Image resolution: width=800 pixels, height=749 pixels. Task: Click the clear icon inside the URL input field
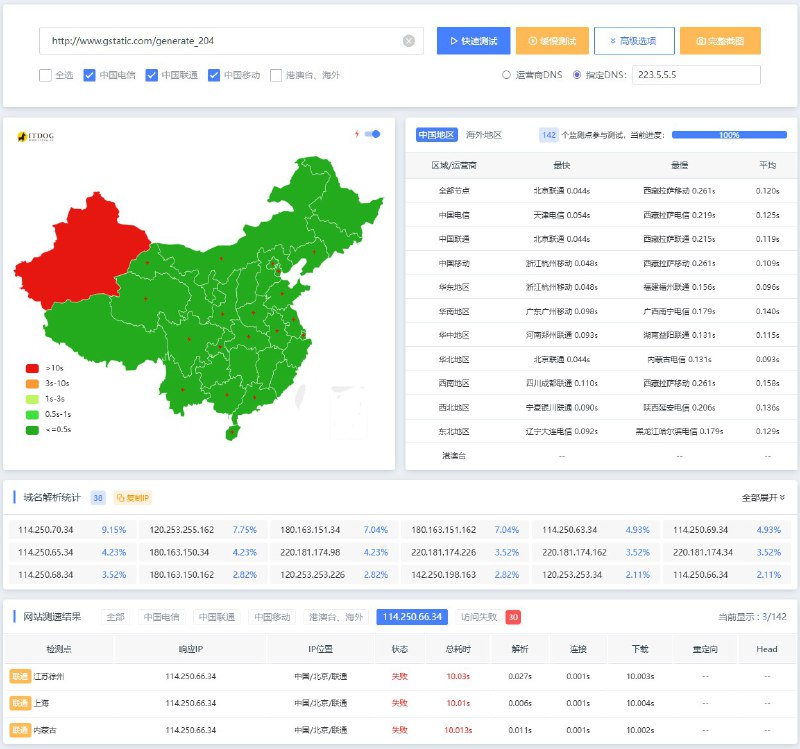(x=408, y=41)
